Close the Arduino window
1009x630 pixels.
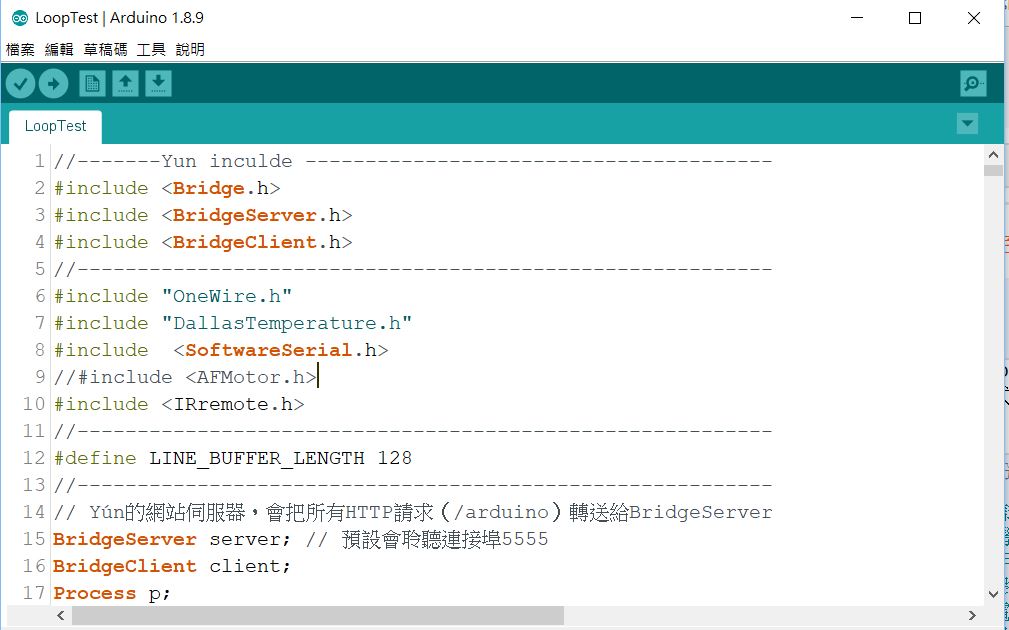[x=974, y=18]
